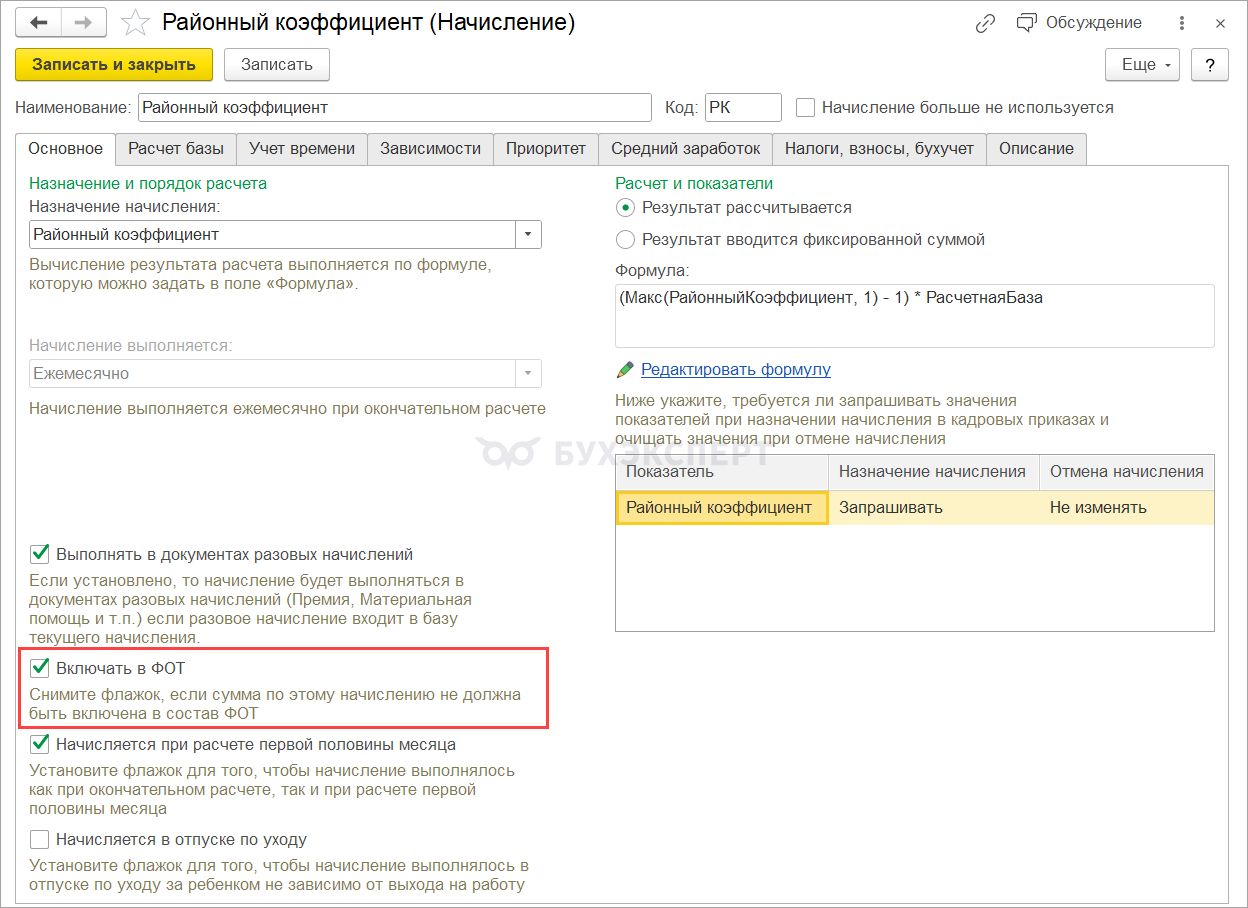Copy link using the chain icon
The height and width of the screenshot is (908, 1248).
point(985,23)
